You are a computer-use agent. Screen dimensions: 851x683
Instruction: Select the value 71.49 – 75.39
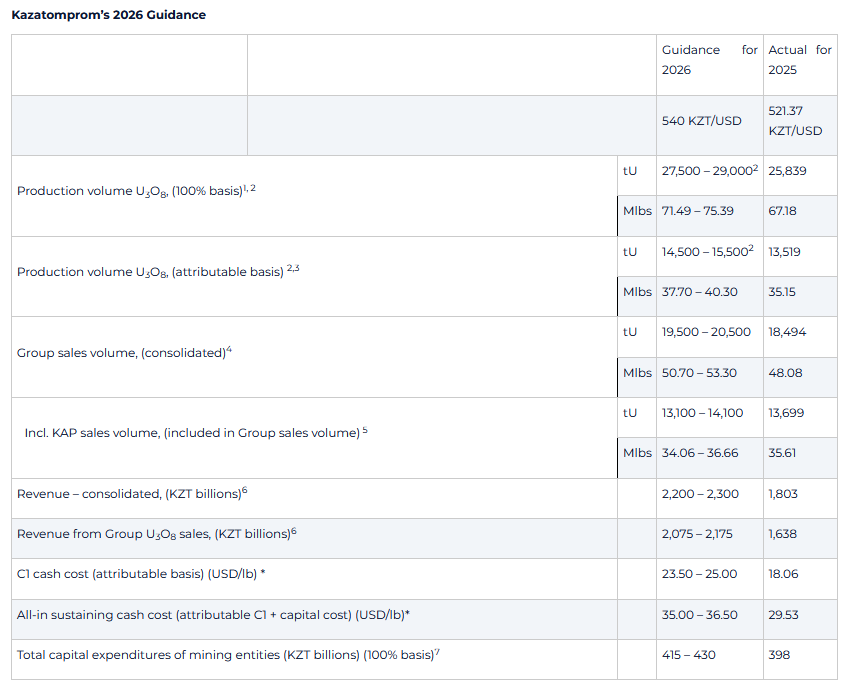click(x=697, y=211)
